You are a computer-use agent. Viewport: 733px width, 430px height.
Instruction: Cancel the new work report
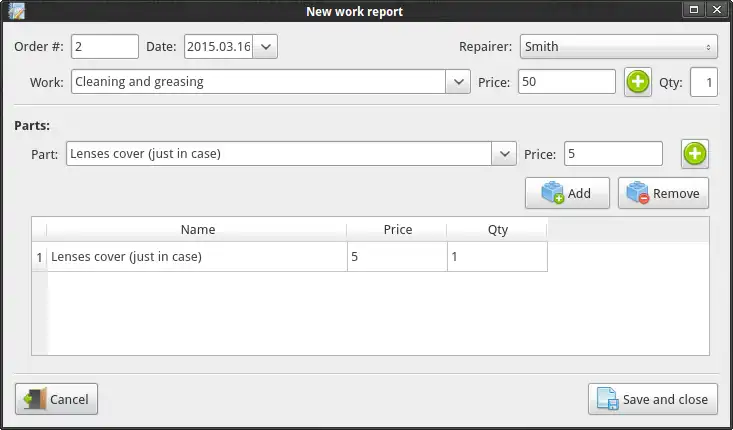coord(57,399)
